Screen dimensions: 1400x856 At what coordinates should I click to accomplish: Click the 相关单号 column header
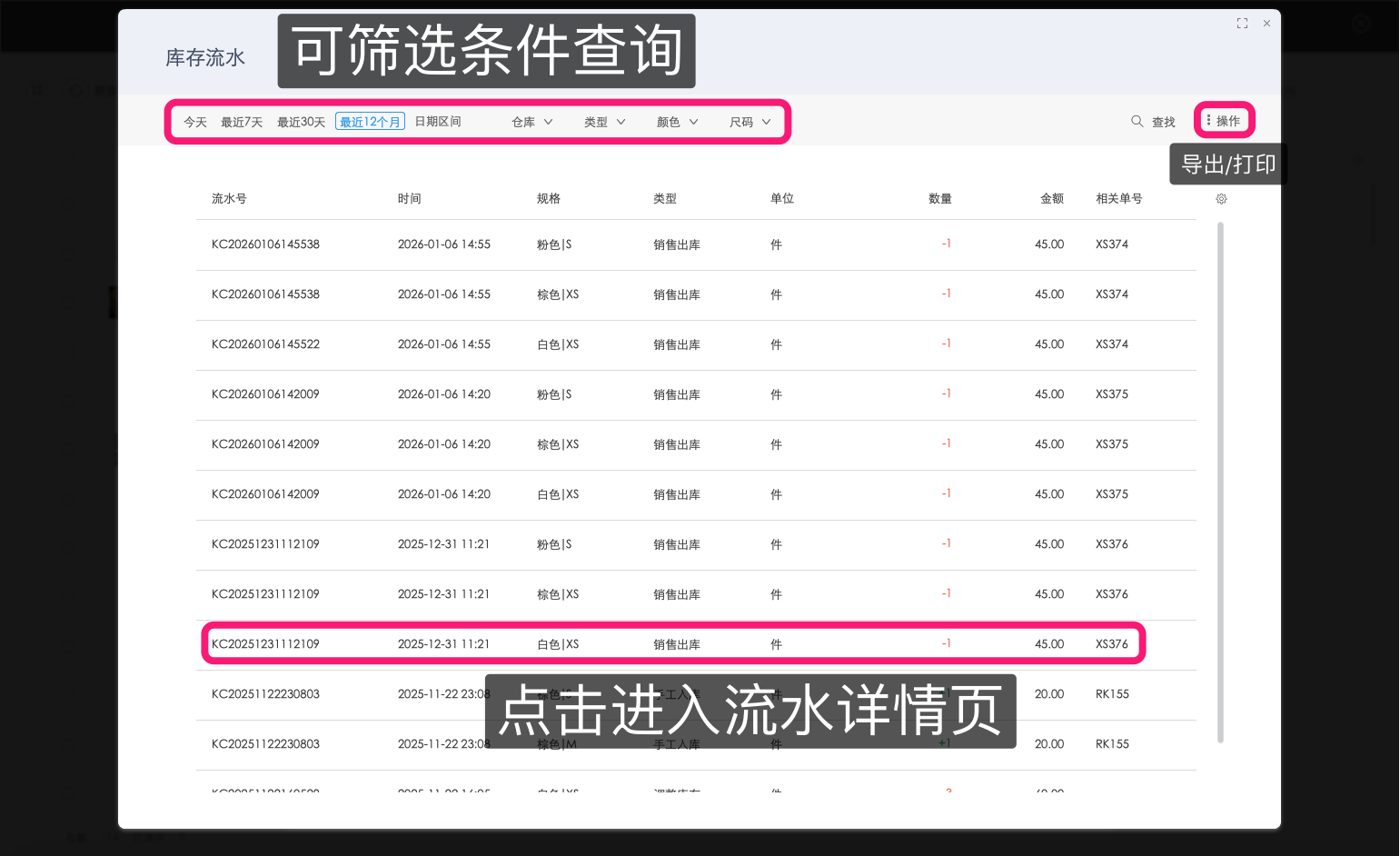(x=1119, y=199)
